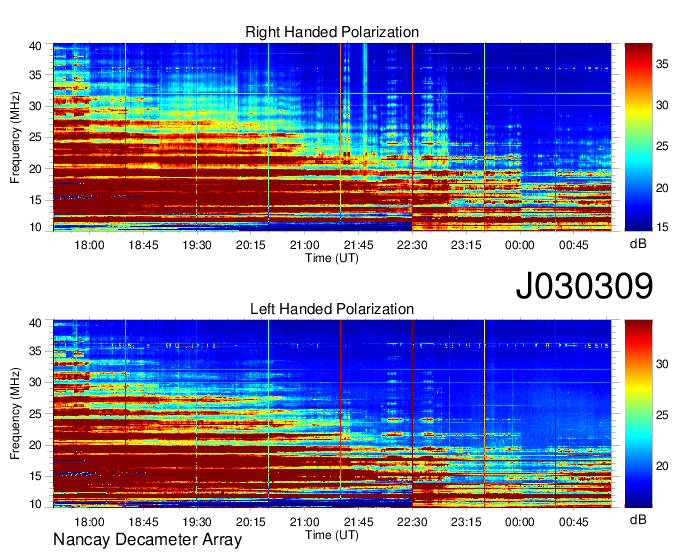Click "21:00" on the Right Handed time axis

click(x=304, y=245)
